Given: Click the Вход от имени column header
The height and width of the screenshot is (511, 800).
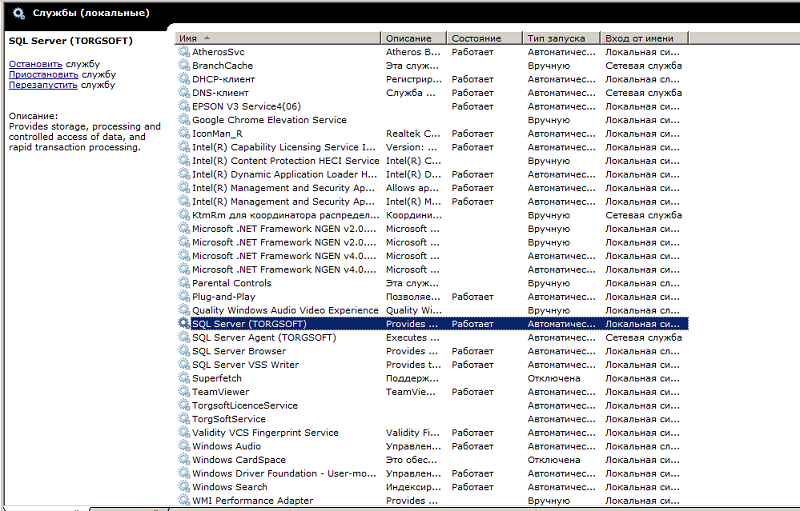Looking at the screenshot, I should pos(640,38).
